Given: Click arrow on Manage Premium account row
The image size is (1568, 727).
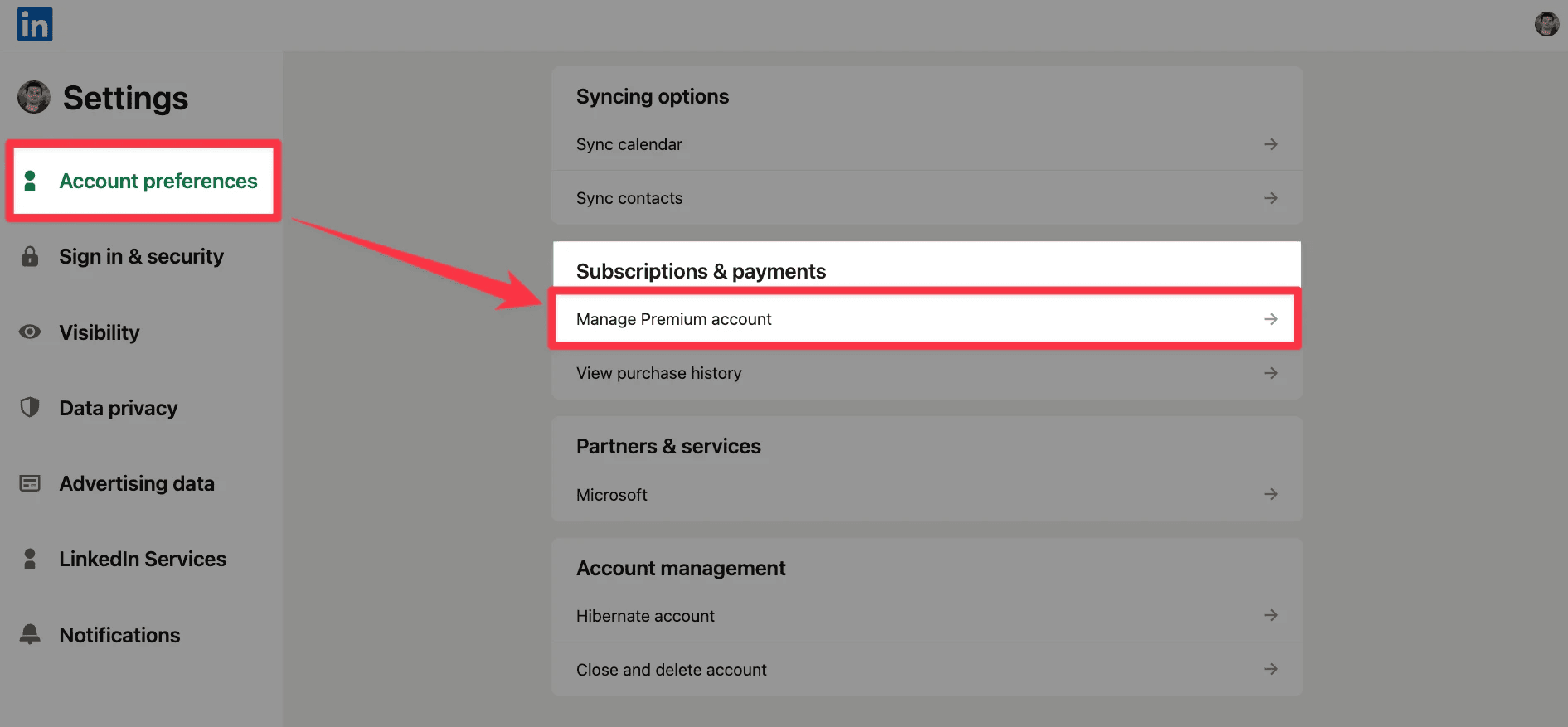Looking at the screenshot, I should [1270, 319].
